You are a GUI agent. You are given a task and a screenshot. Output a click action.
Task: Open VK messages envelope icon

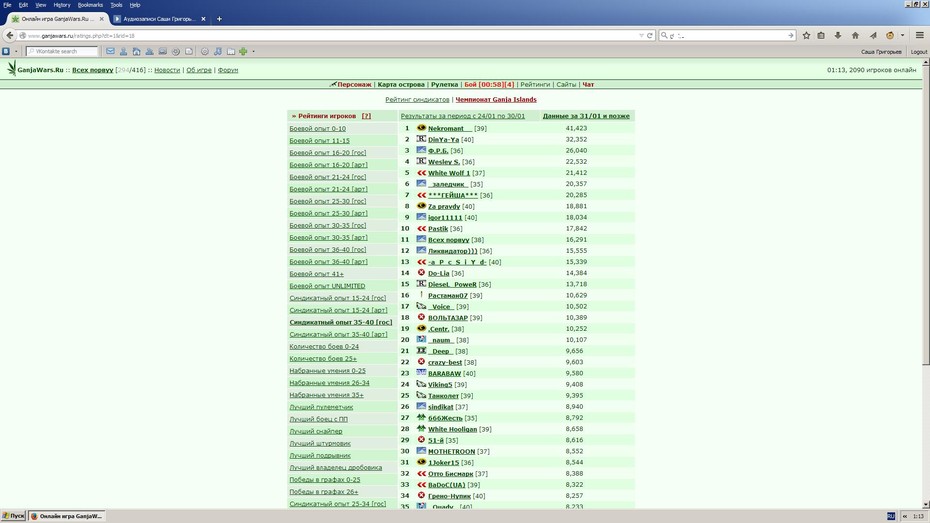(110, 52)
